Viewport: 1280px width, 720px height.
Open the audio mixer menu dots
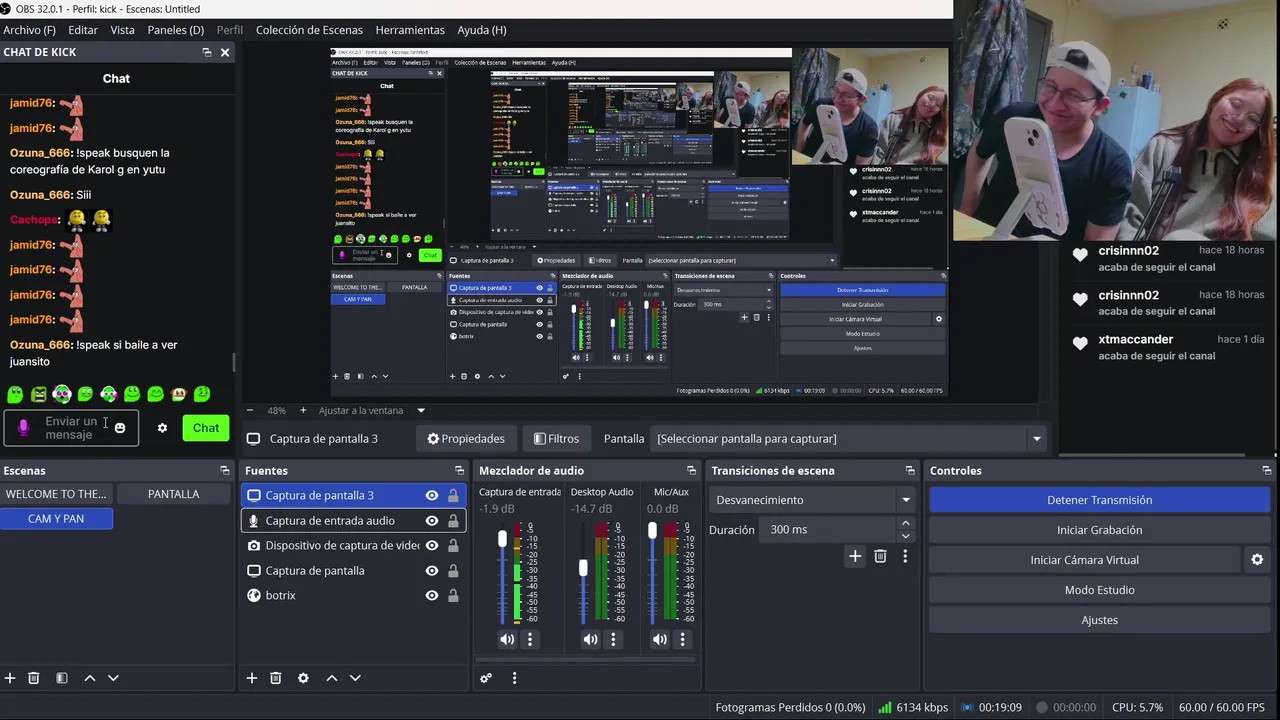point(514,678)
